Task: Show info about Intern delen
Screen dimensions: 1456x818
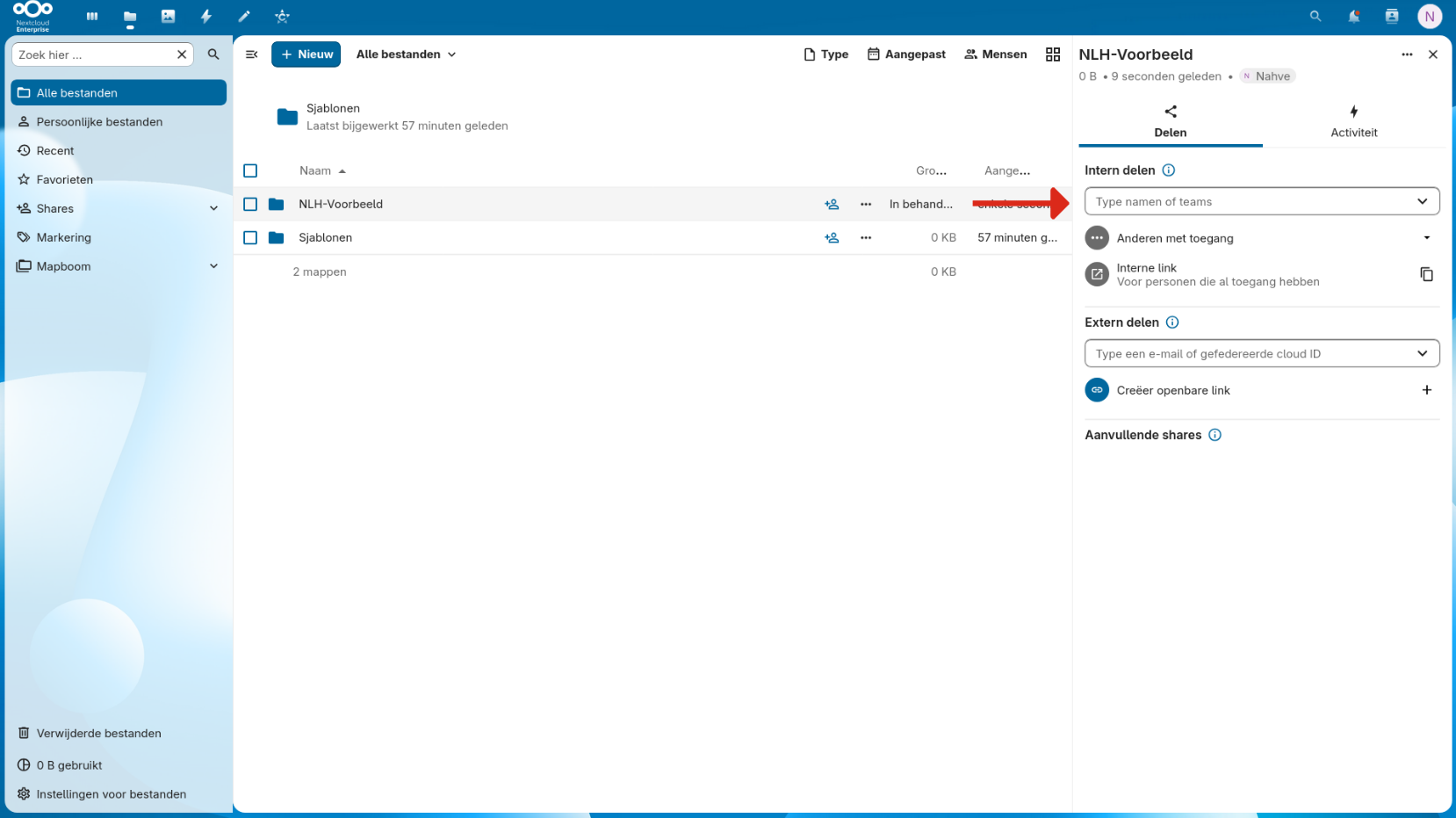Action: (x=1169, y=170)
